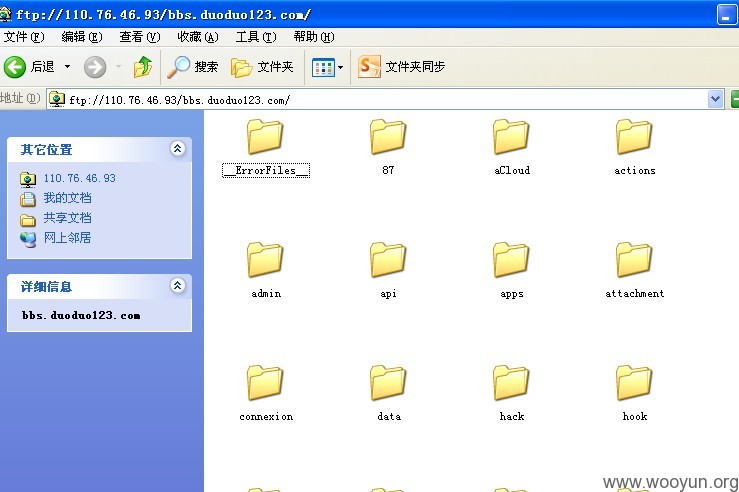Collapse the Details (详细信息) panel
739x492 pixels.
point(177,286)
